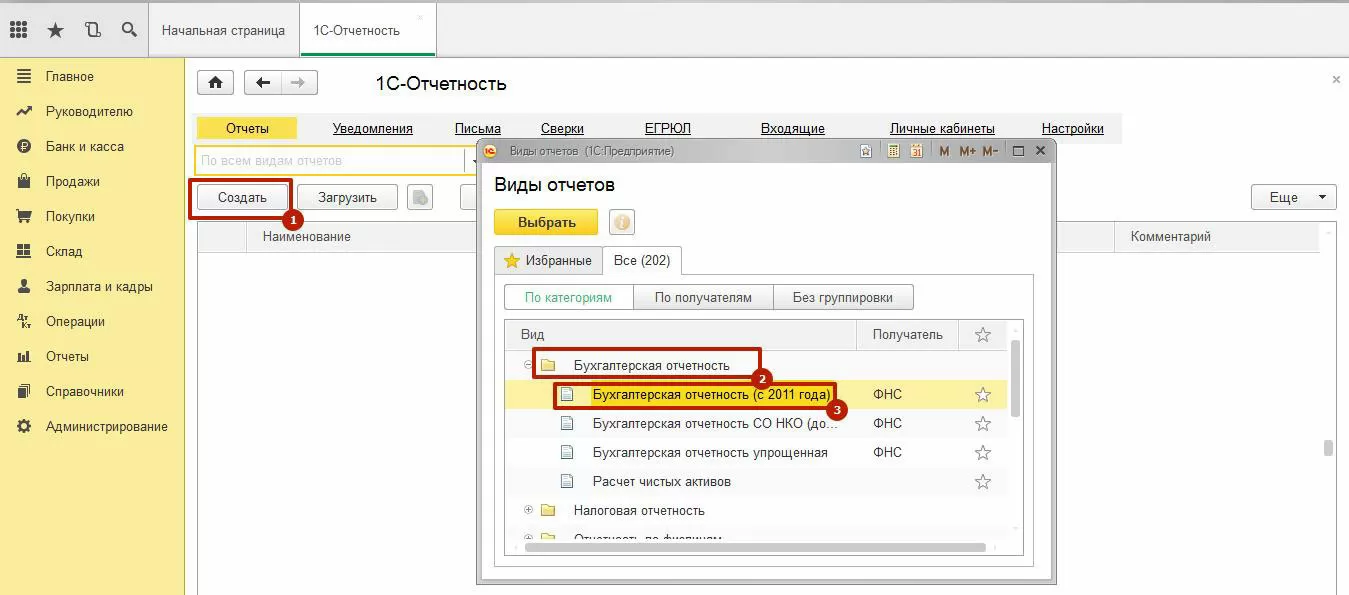The height and width of the screenshot is (595, 1349).
Task: Collapse the Бухгалтерская отчетность folder
Action: 528,365
